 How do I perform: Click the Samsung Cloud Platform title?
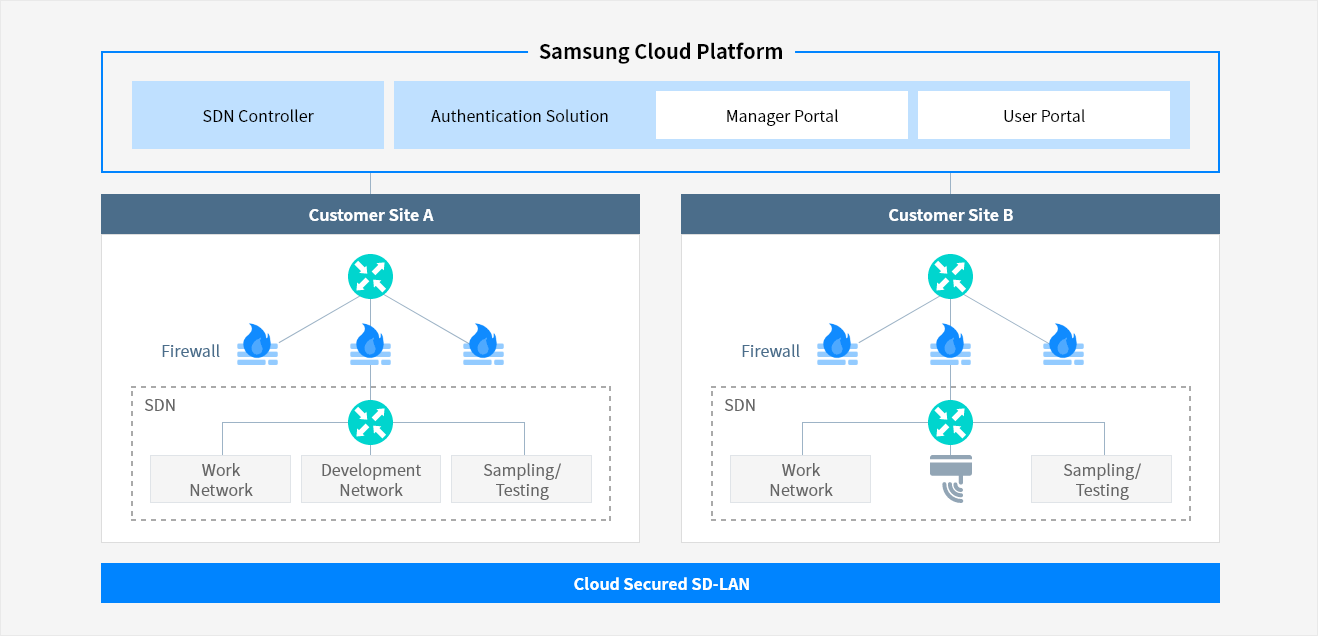pos(661,52)
